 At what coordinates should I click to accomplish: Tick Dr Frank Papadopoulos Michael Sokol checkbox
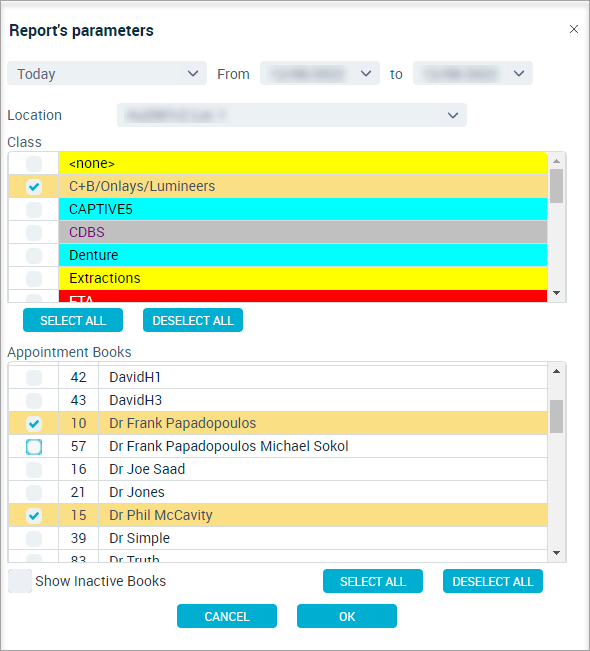pos(34,447)
